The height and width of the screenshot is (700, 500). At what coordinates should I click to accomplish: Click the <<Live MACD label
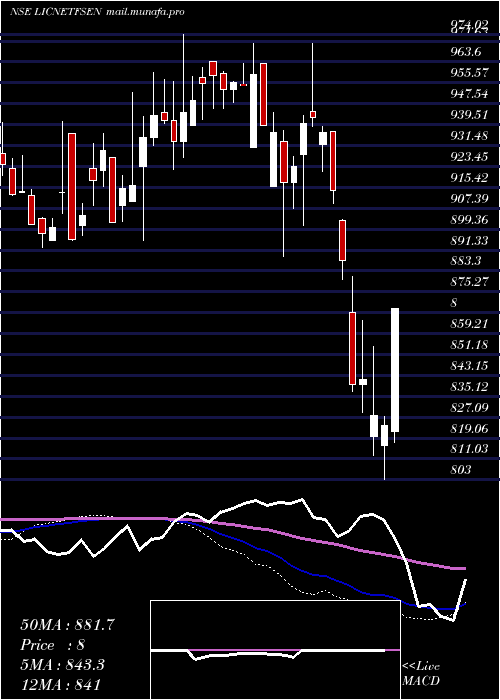[421, 673]
